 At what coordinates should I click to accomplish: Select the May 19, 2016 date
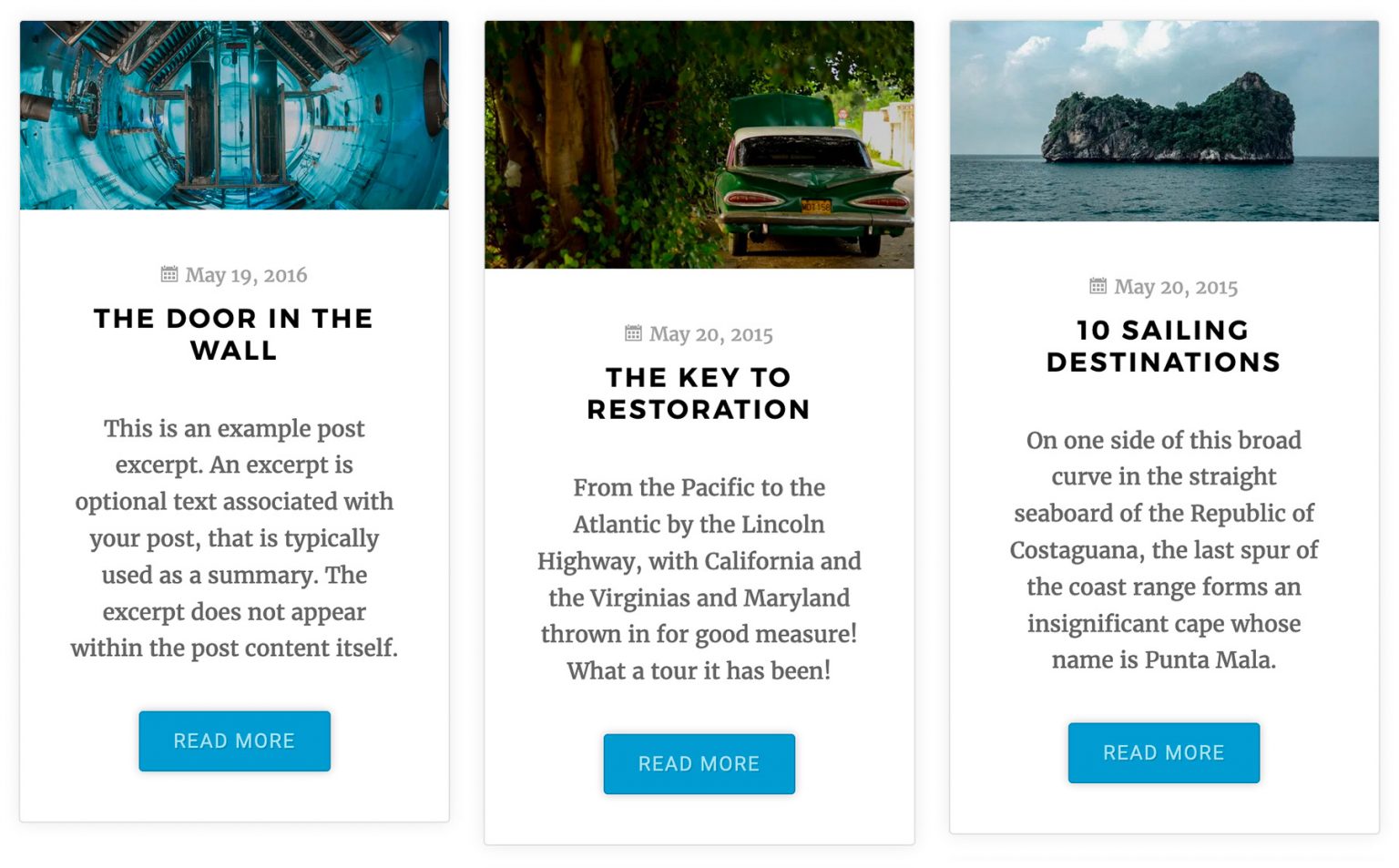tap(246, 275)
